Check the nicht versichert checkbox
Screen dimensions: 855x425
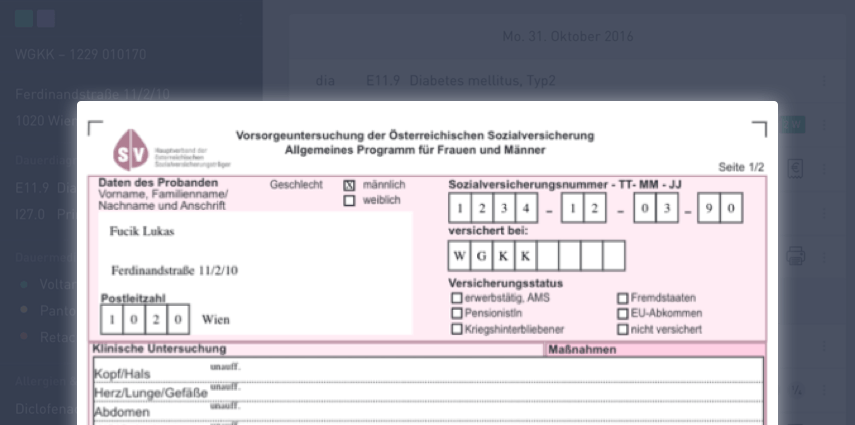click(623, 330)
